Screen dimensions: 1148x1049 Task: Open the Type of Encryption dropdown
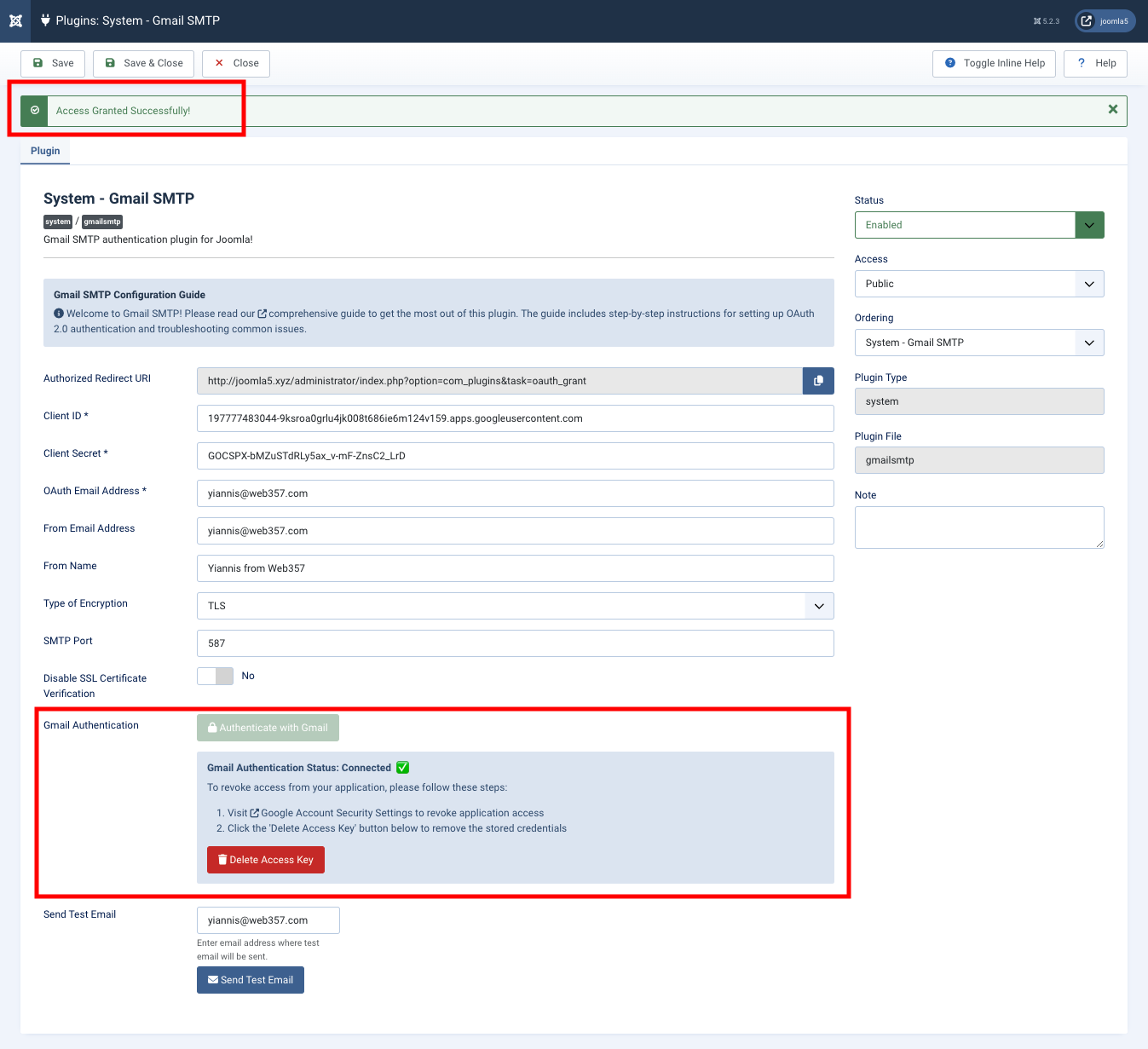tap(515, 606)
